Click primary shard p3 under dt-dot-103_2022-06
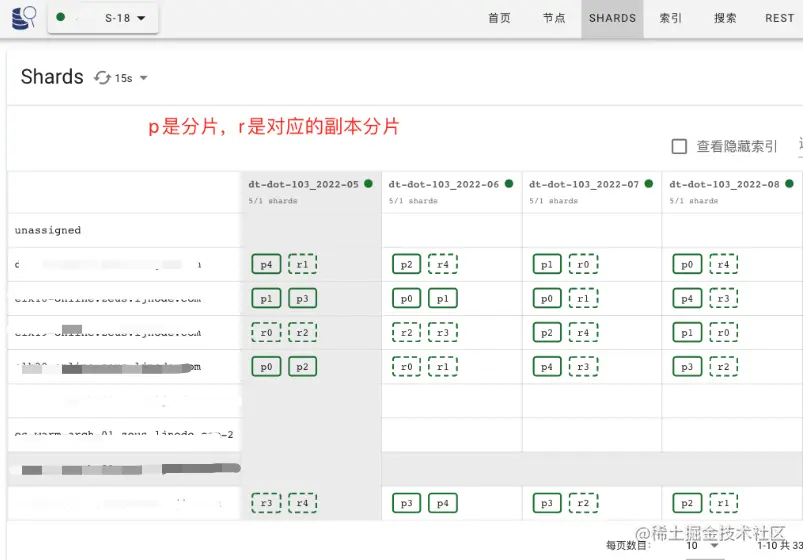This screenshot has width=803, height=560. (x=407, y=503)
